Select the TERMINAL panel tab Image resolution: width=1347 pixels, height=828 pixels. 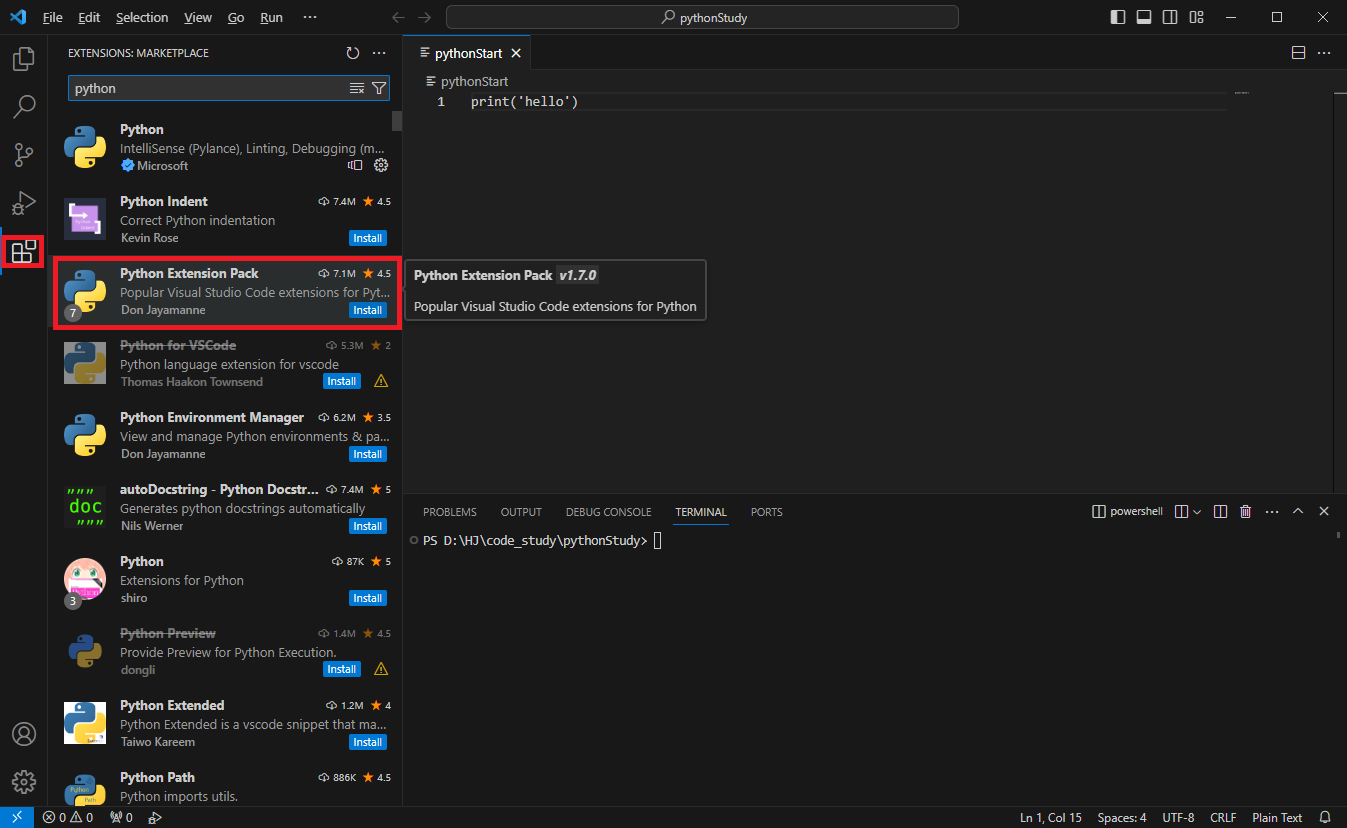[x=701, y=512]
